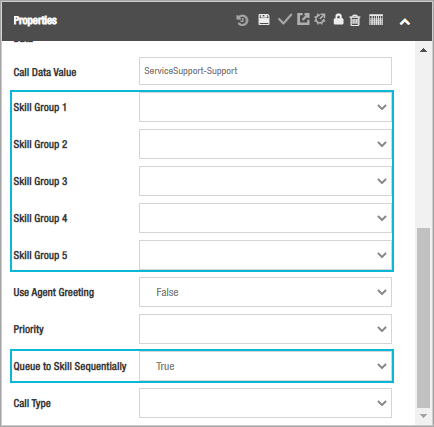The width and height of the screenshot is (434, 427).
Task: Change the Use Agent Greeting value
Action: coord(265,292)
